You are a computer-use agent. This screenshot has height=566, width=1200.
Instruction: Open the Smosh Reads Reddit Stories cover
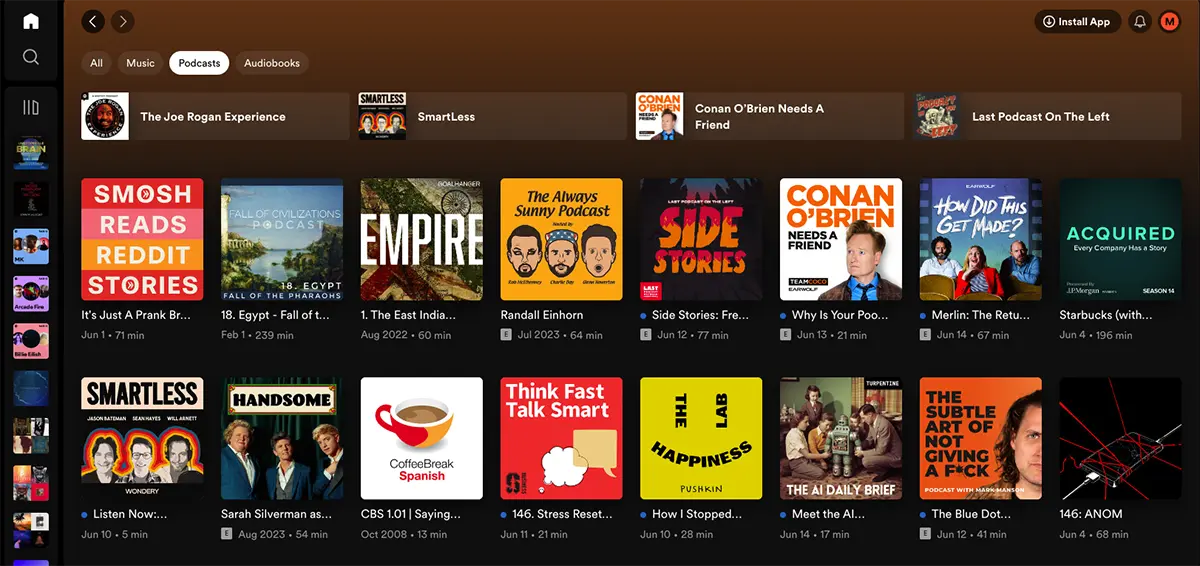pyautogui.click(x=142, y=240)
